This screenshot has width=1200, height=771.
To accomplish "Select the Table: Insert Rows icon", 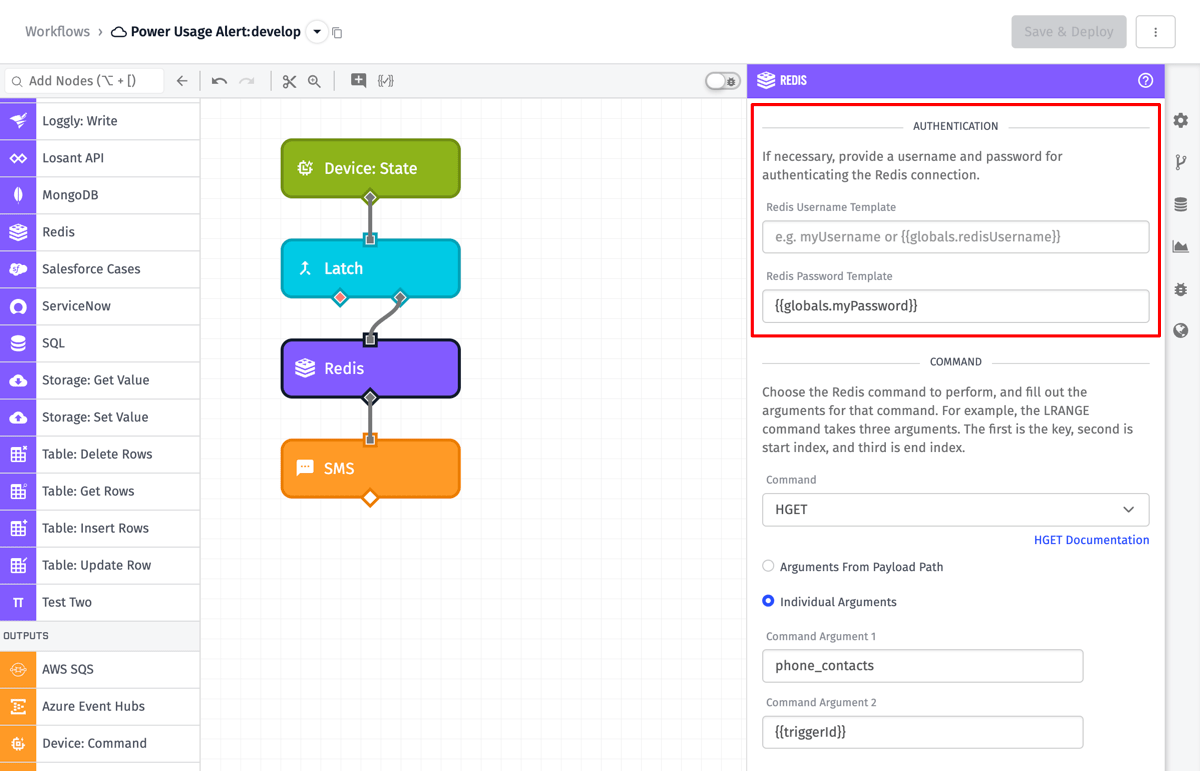I will (x=18, y=528).
